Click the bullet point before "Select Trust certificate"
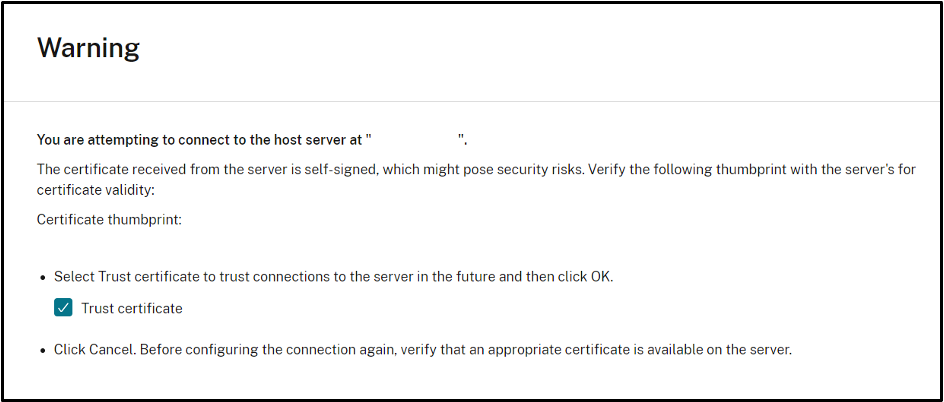This screenshot has width=944, height=402. point(42,277)
